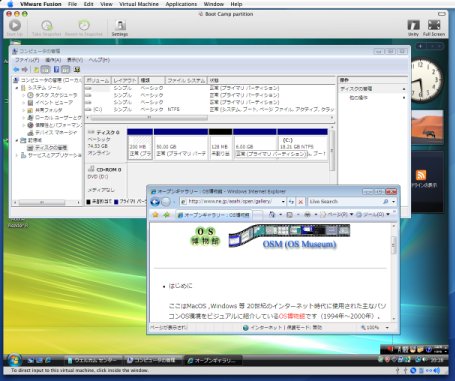Expand the タスク スケジューラ tree node
This screenshot has height=381, width=455.
pyautogui.click(x=24, y=95)
